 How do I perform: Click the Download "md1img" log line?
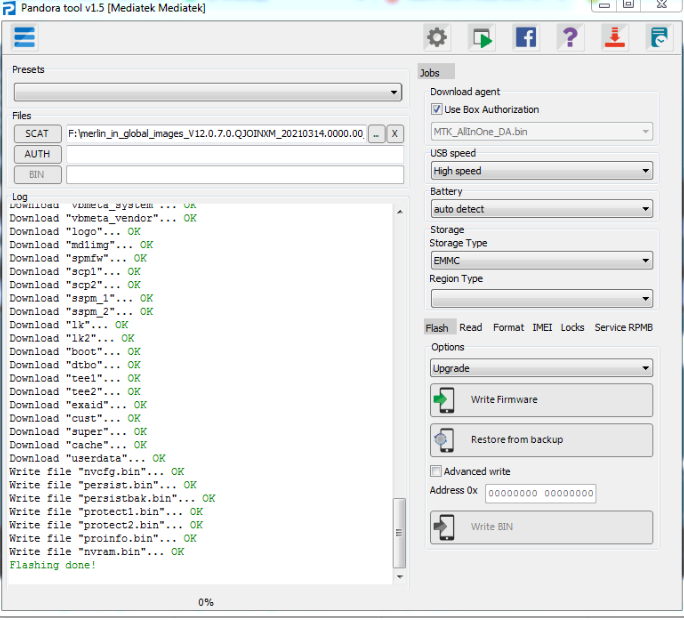pyautogui.click(x=81, y=245)
